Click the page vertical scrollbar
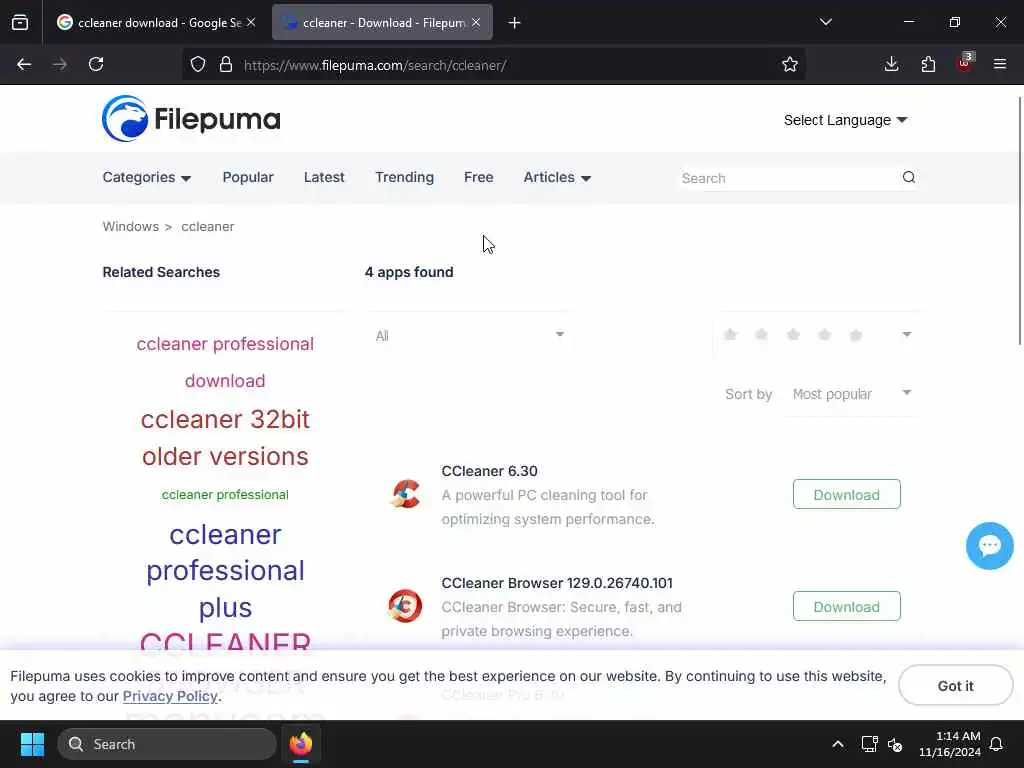 click(x=1019, y=221)
